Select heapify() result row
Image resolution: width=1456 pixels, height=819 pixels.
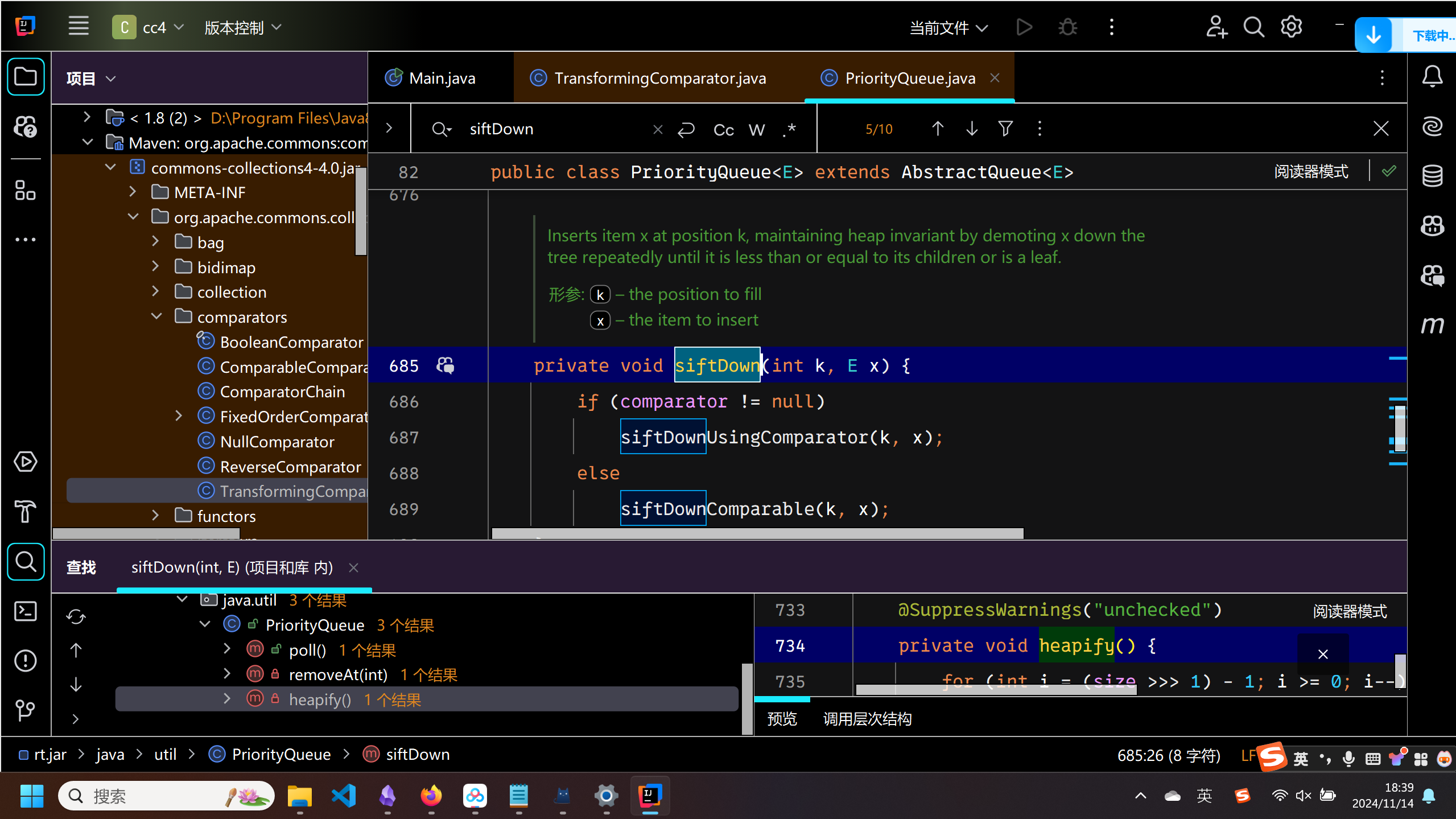click(x=427, y=699)
